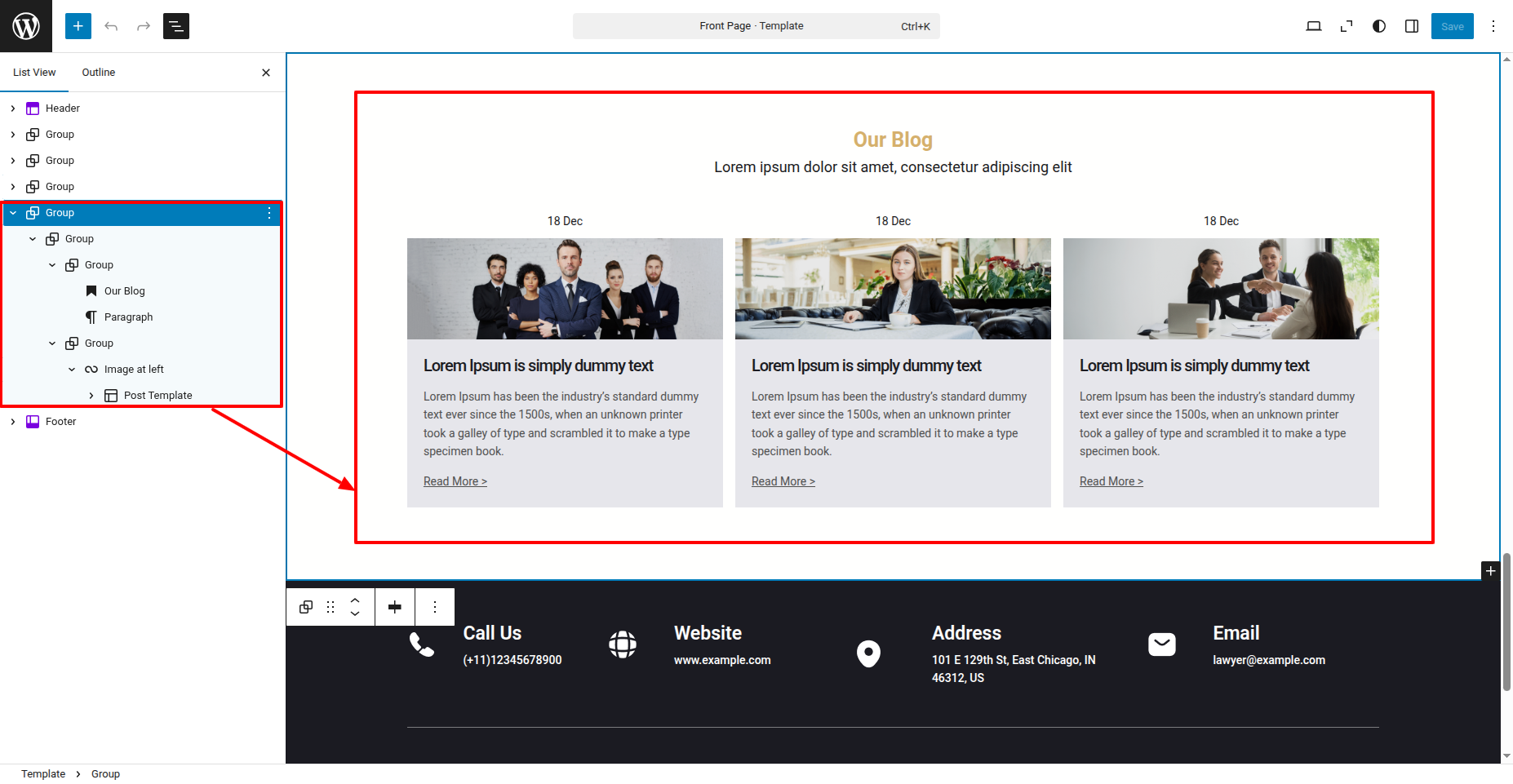
Task: Expand the Header tree item
Action: (13, 109)
